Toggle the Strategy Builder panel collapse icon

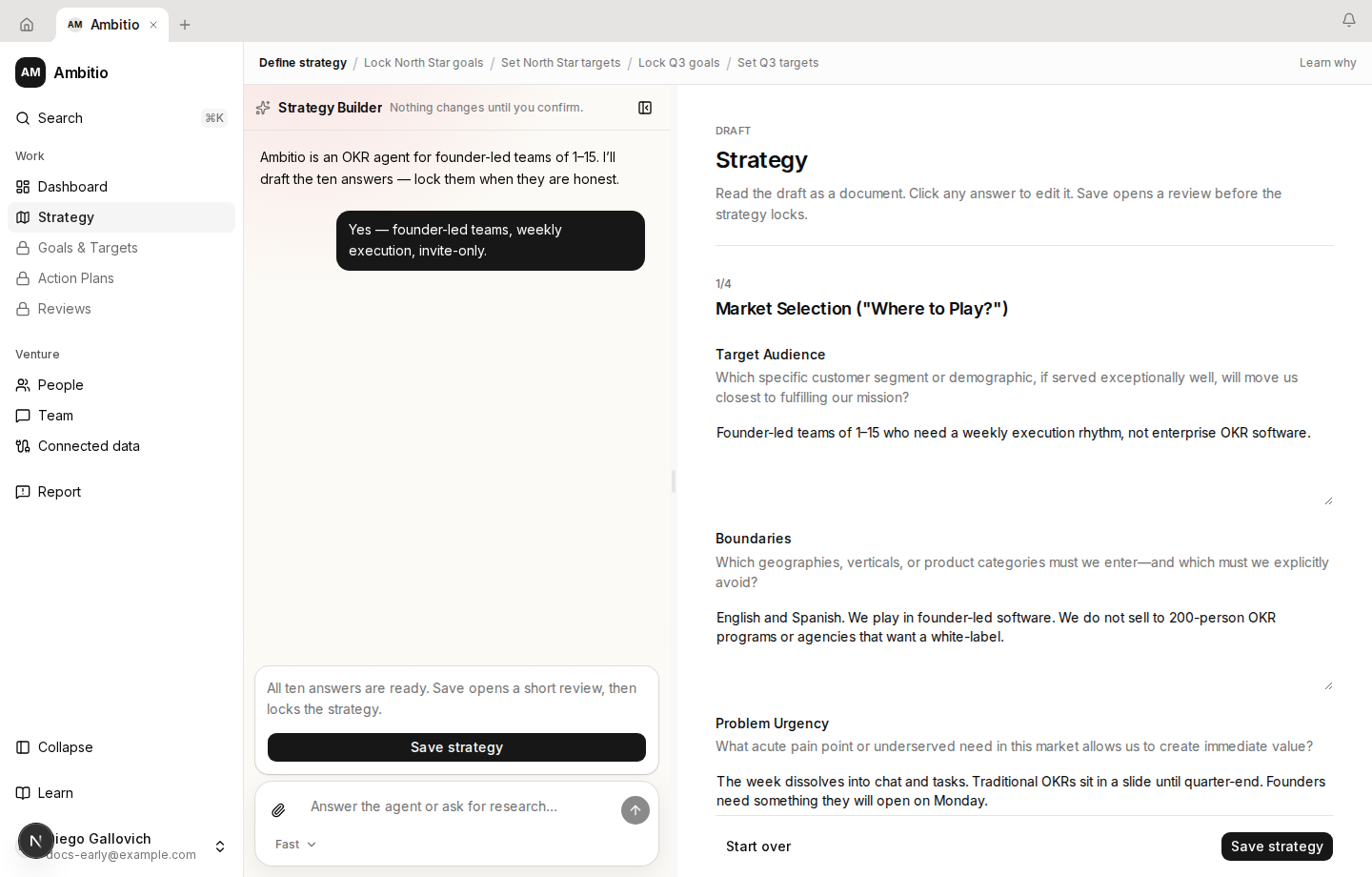pos(645,108)
